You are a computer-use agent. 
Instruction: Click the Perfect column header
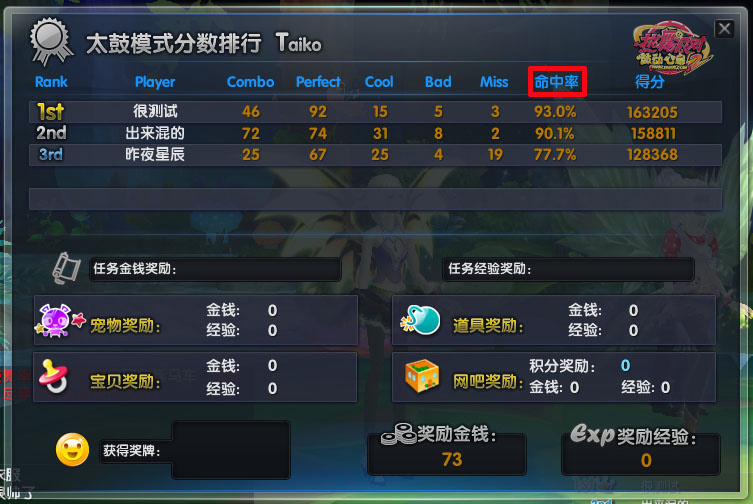[x=318, y=82]
